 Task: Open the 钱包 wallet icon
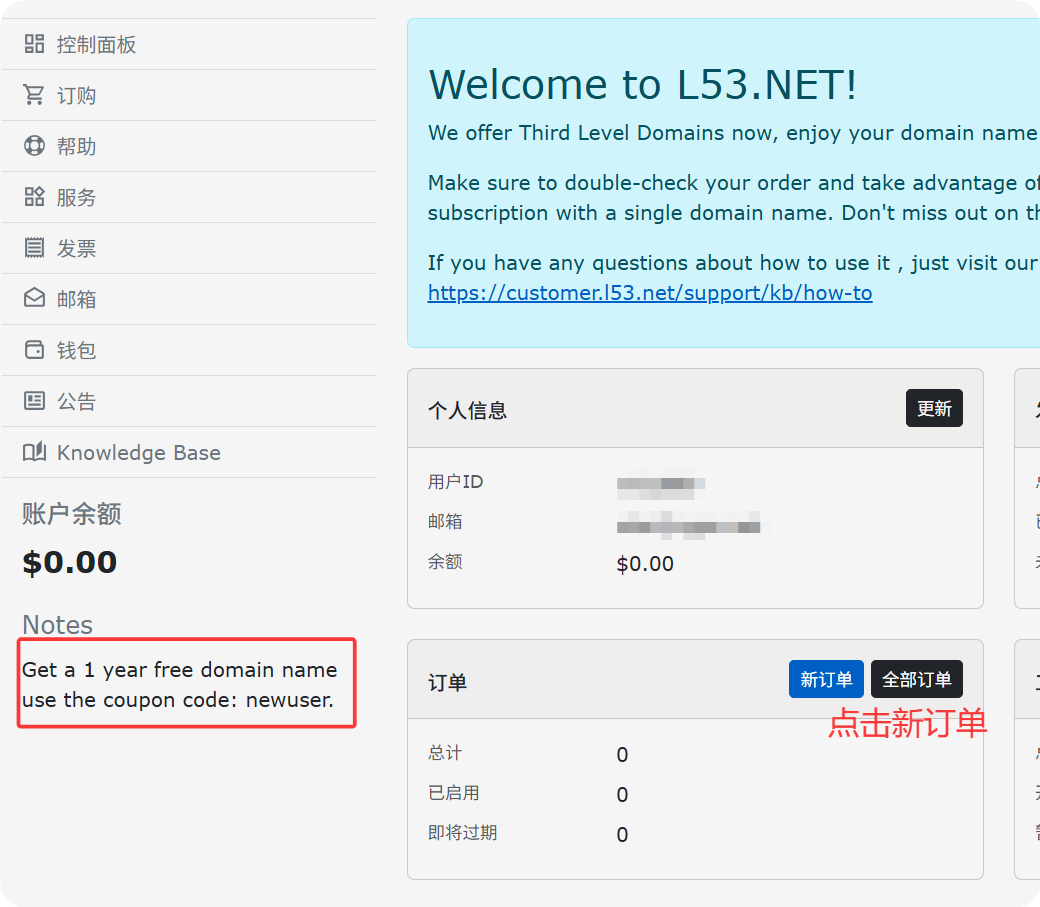pos(32,350)
